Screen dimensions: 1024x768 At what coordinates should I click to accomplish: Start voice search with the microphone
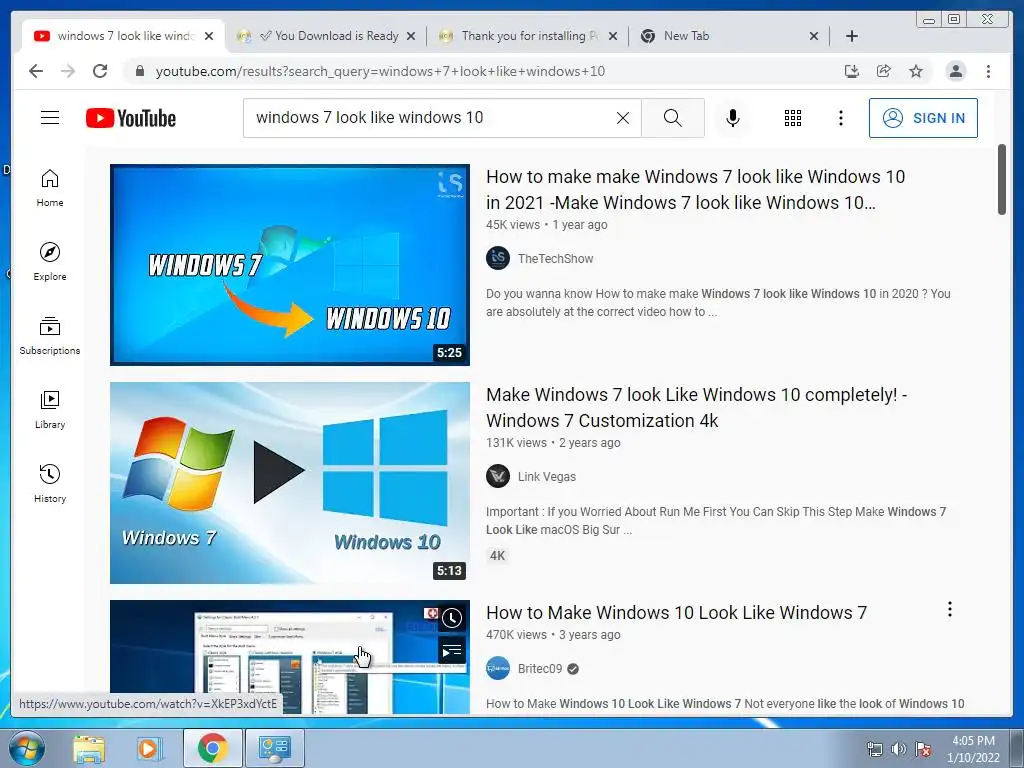pos(733,118)
